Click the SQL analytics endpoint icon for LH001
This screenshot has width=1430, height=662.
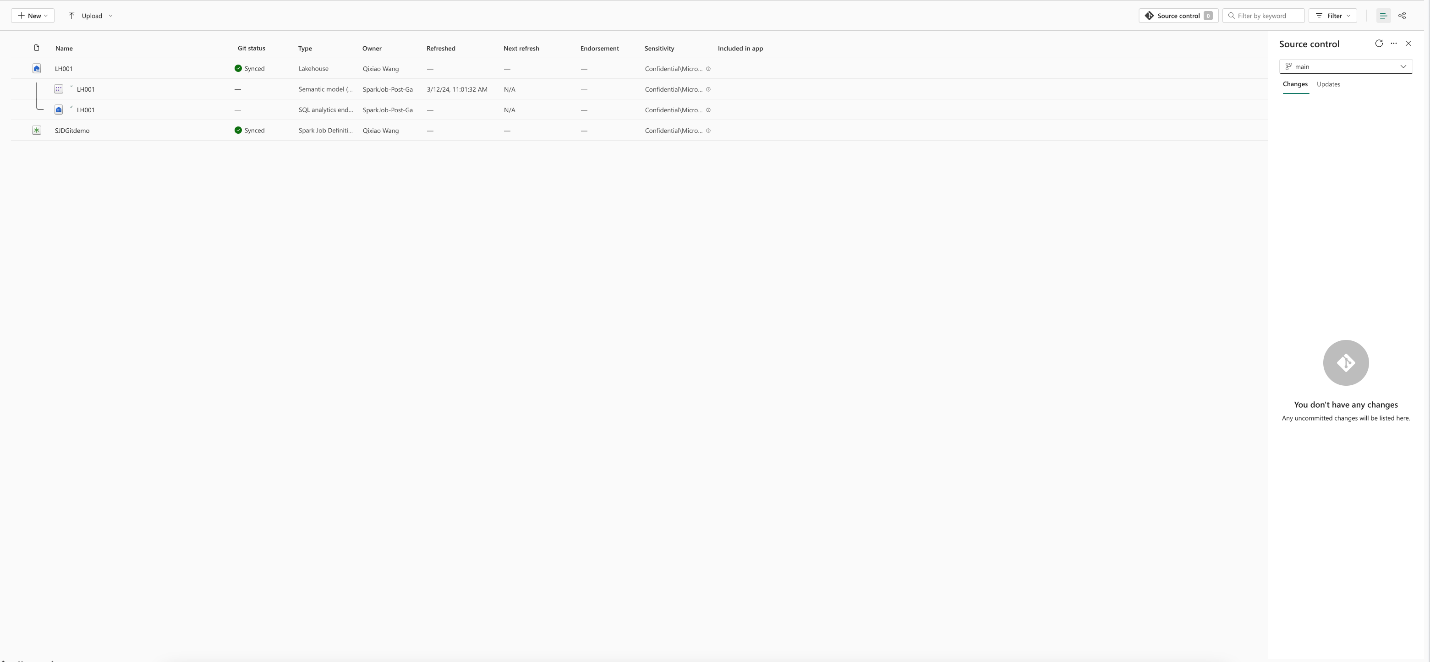59,110
